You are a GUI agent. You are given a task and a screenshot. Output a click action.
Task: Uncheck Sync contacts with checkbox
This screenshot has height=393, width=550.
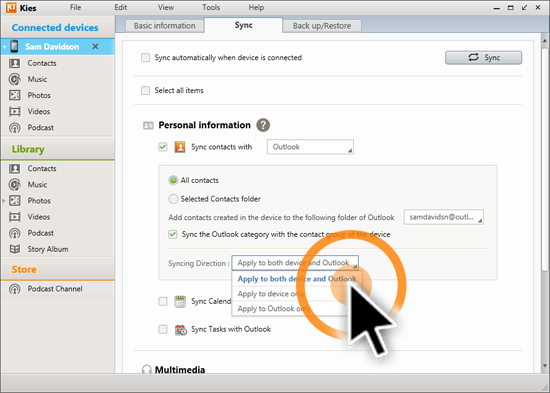tap(163, 147)
